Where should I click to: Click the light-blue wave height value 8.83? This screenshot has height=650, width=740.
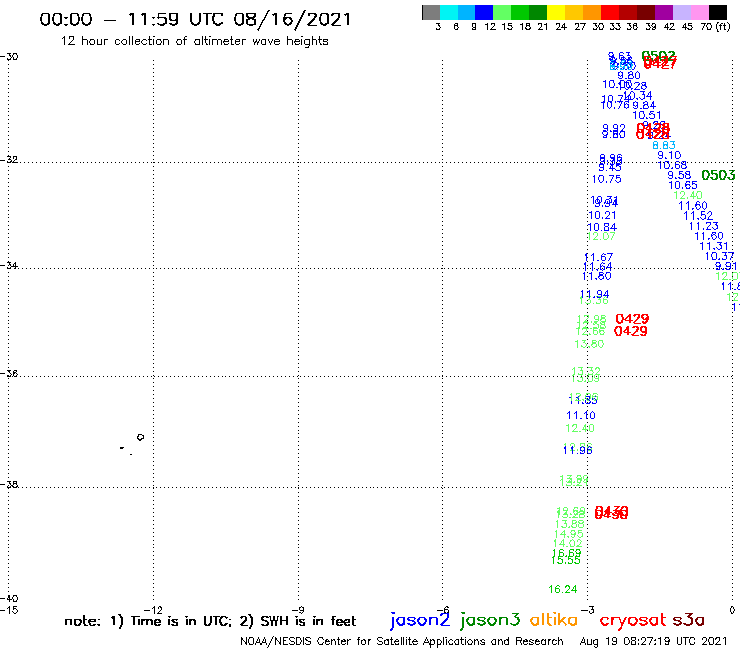(664, 145)
